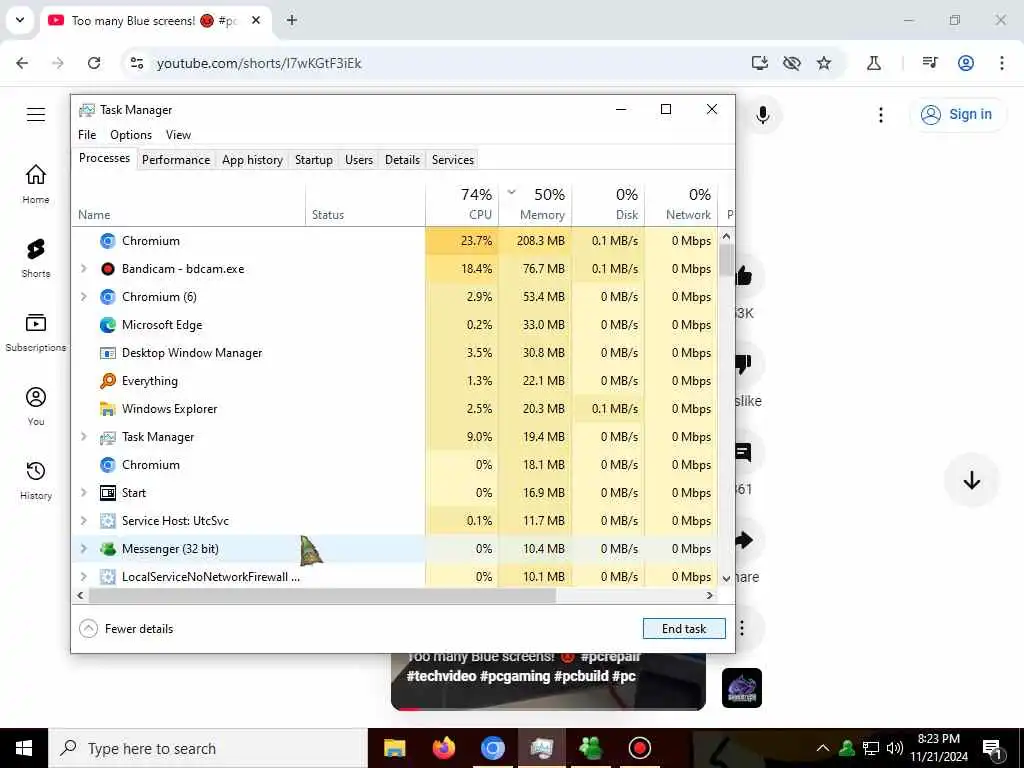Switch to the Performance tab
Image resolution: width=1024 pixels, height=768 pixels.
(176, 160)
